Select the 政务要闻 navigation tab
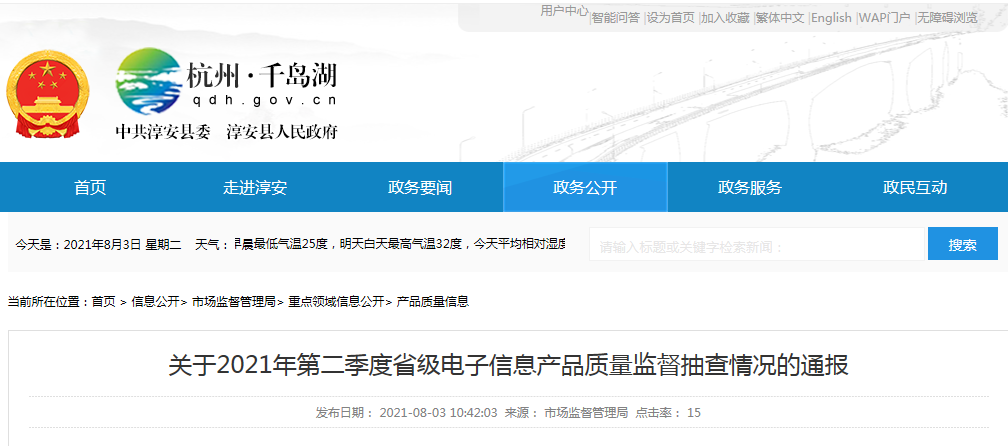Viewport: 1008px width, 446px height. pyautogui.click(x=420, y=188)
